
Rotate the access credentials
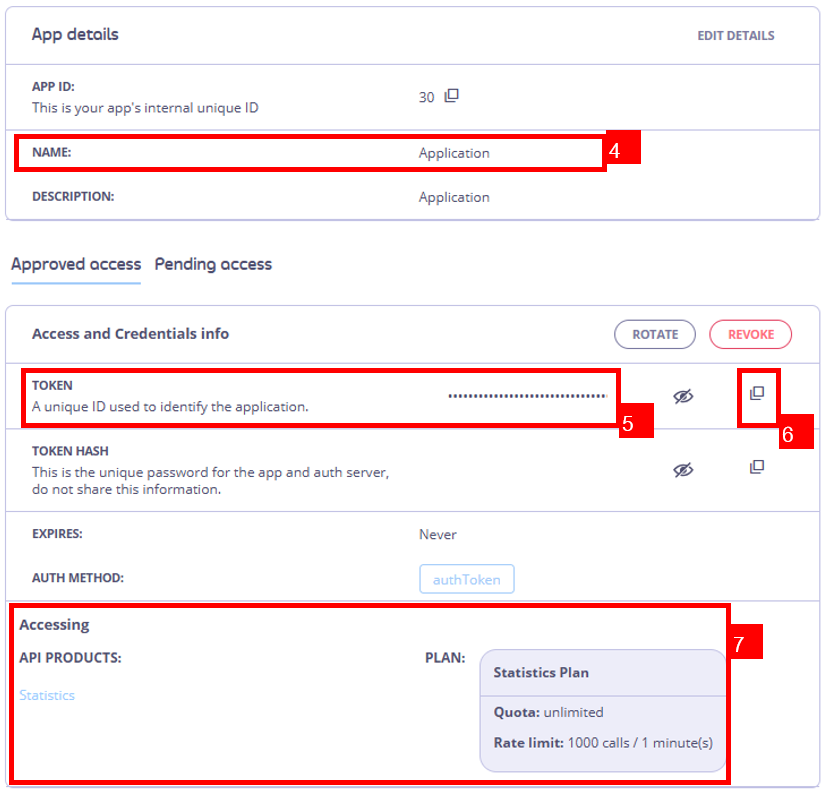tap(655, 335)
